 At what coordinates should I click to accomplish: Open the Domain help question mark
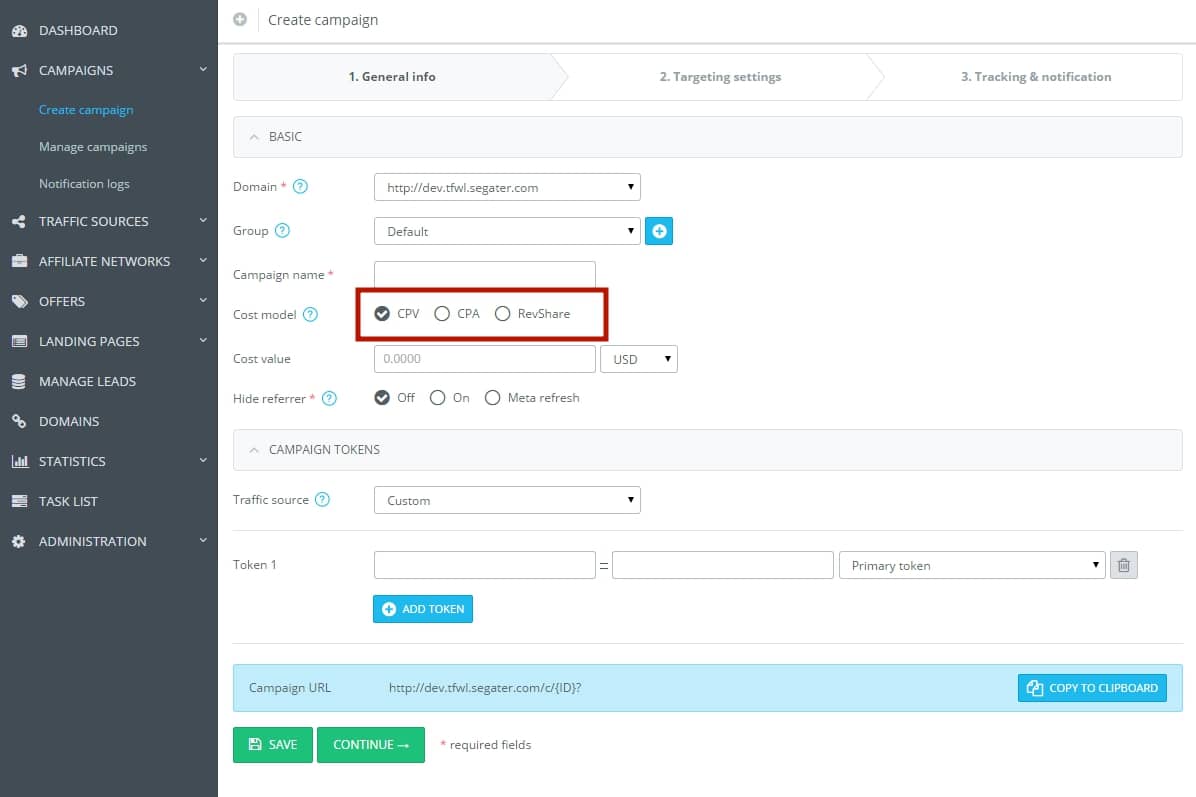click(301, 186)
